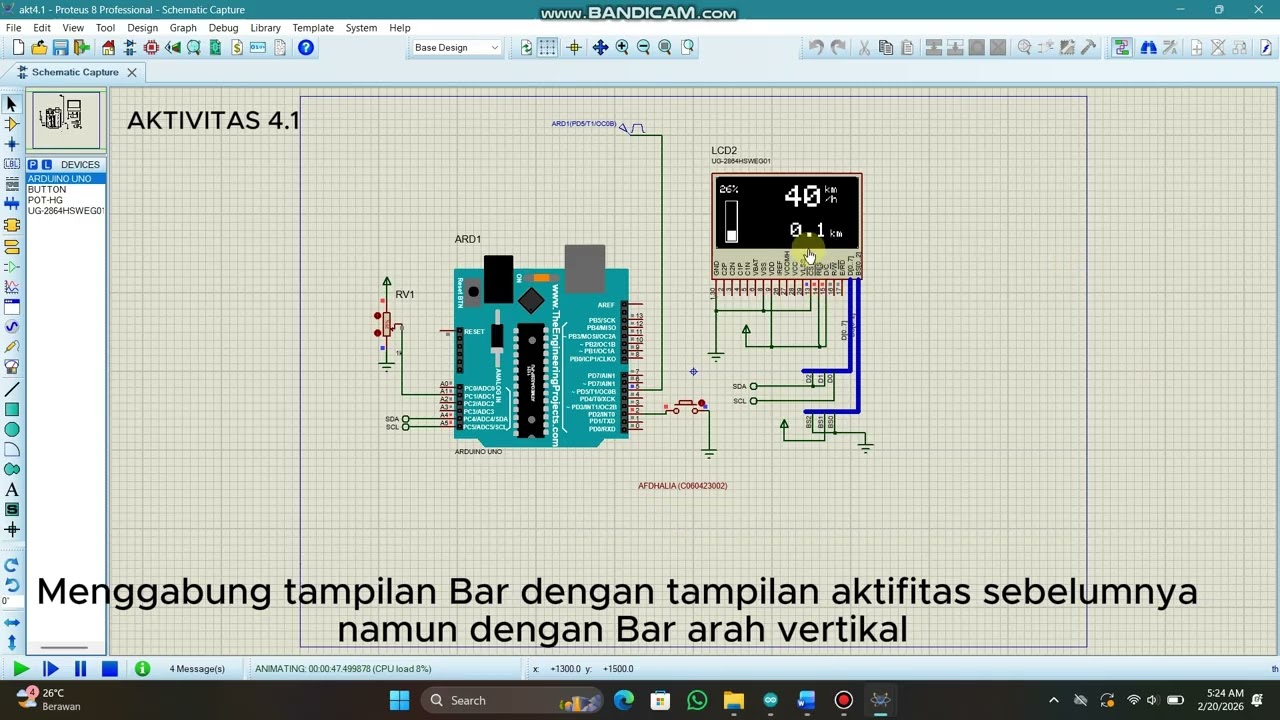Viewport: 1280px width, 720px height.
Task: Toggle the false origin crosshair icon
Action: tap(574, 47)
